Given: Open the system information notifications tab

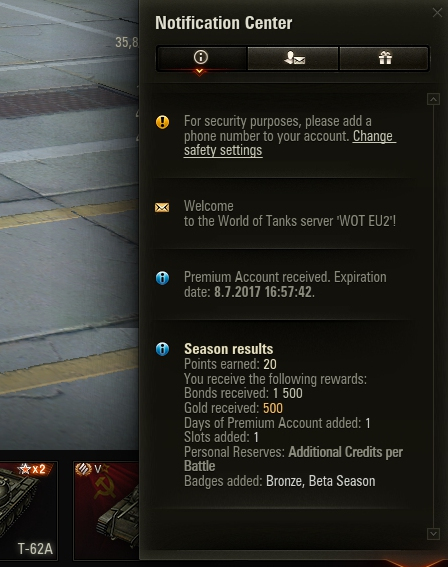Looking at the screenshot, I should pyautogui.click(x=202, y=58).
